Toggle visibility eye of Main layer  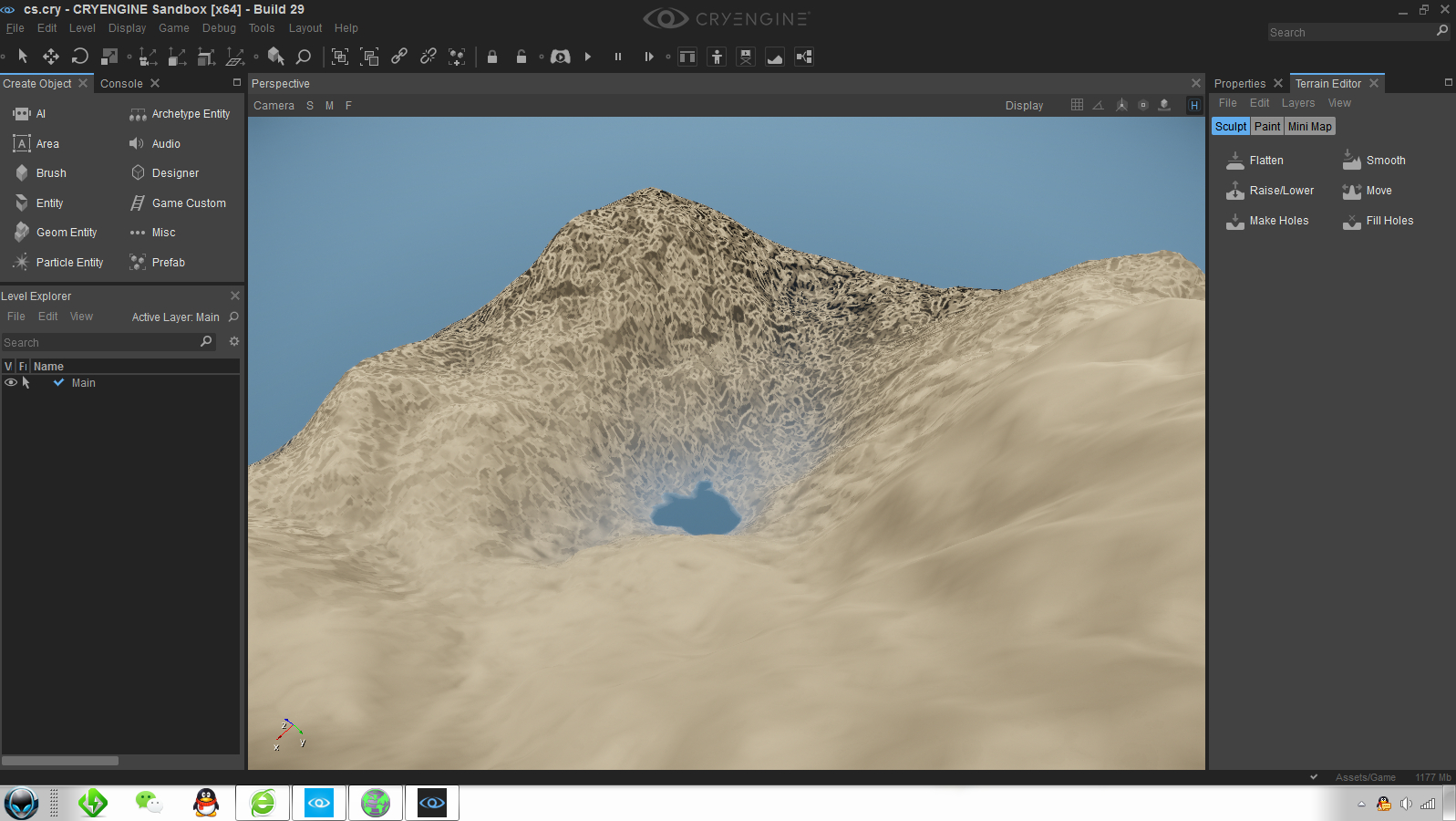[x=11, y=383]
